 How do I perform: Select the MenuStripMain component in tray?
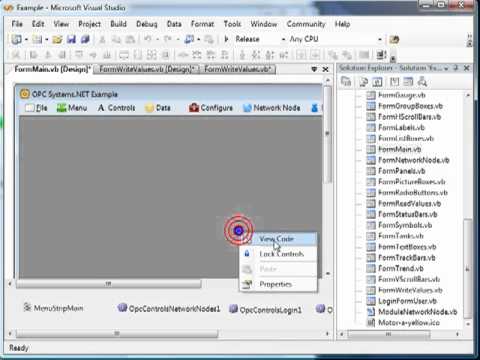click(x=54, y=308)
